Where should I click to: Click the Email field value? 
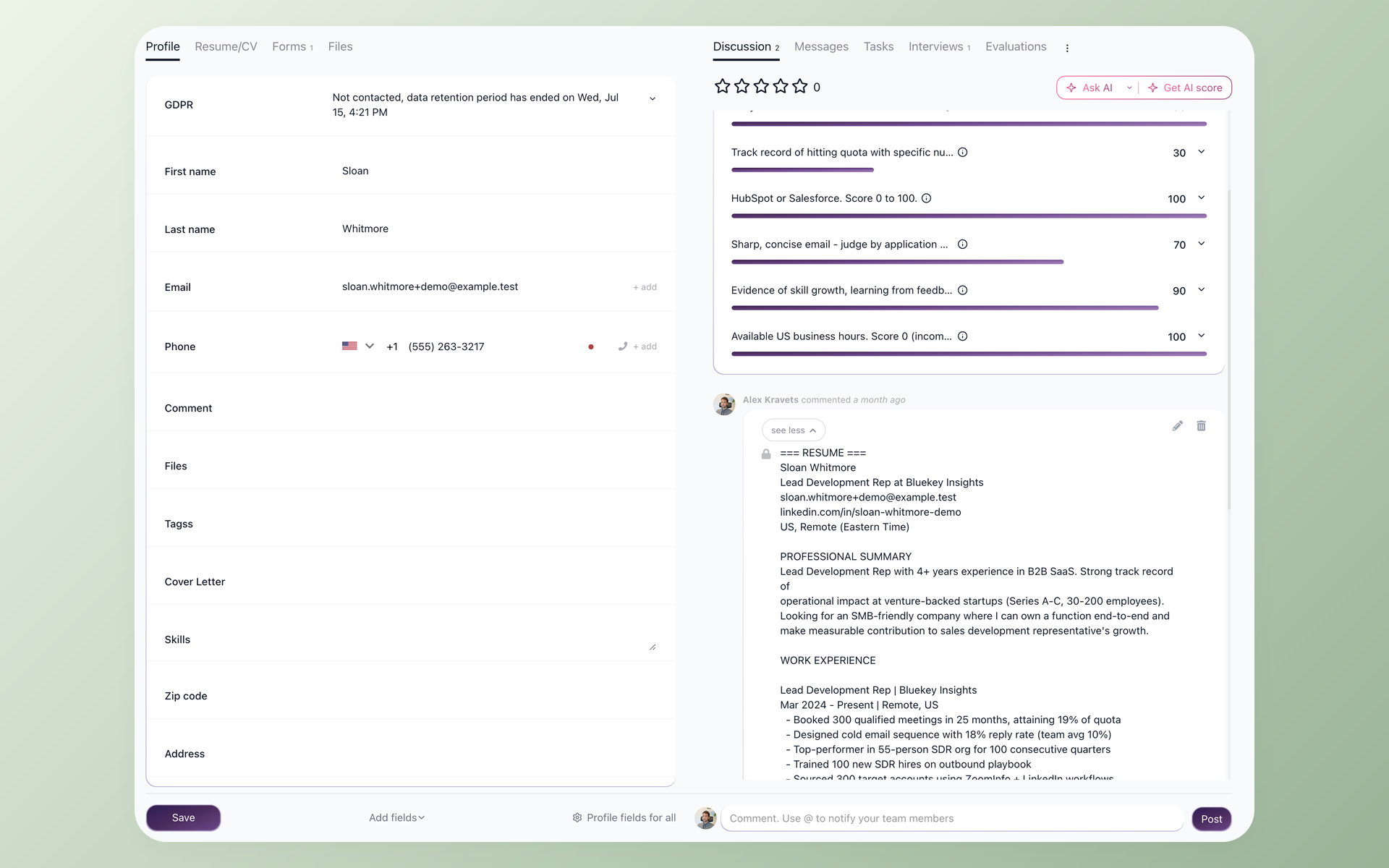pyautogui.click(x=430, y=287)
